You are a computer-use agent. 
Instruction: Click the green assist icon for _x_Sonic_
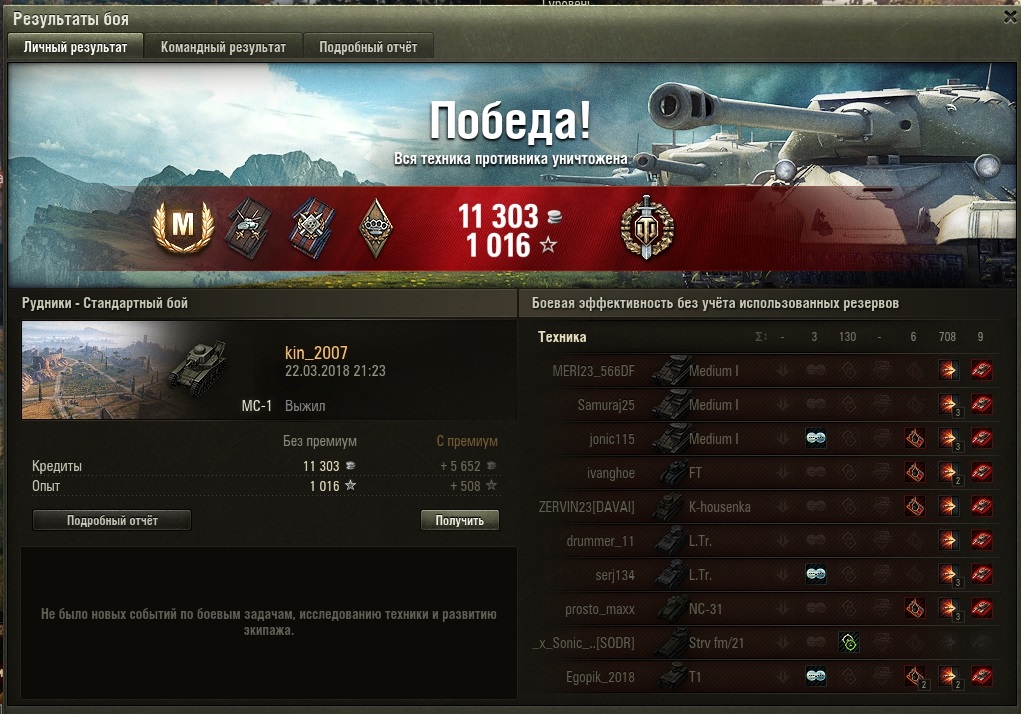click(848, 643)
